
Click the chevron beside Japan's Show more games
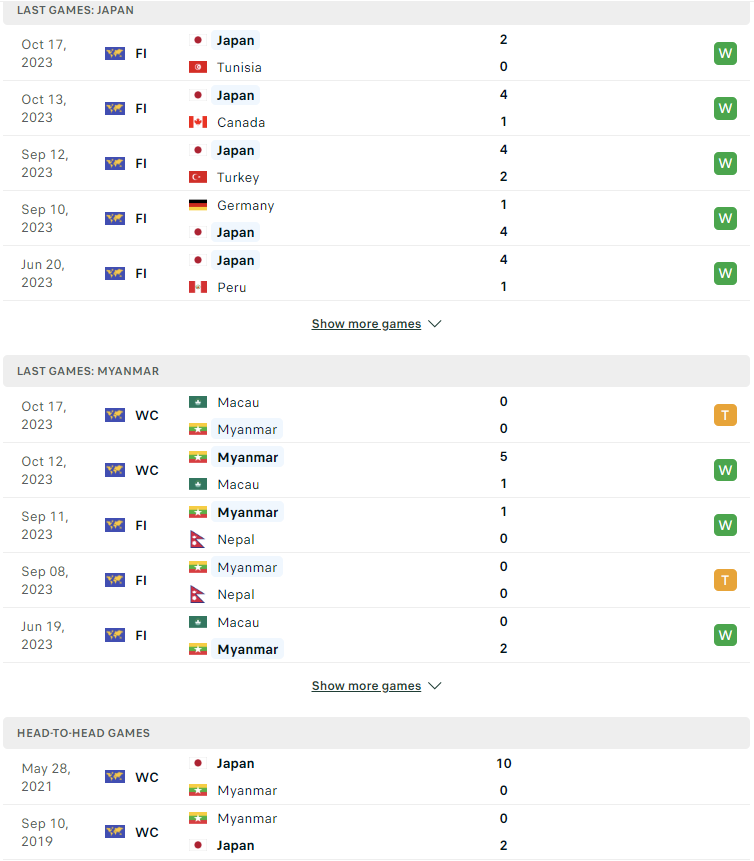(x=434, y=324)
